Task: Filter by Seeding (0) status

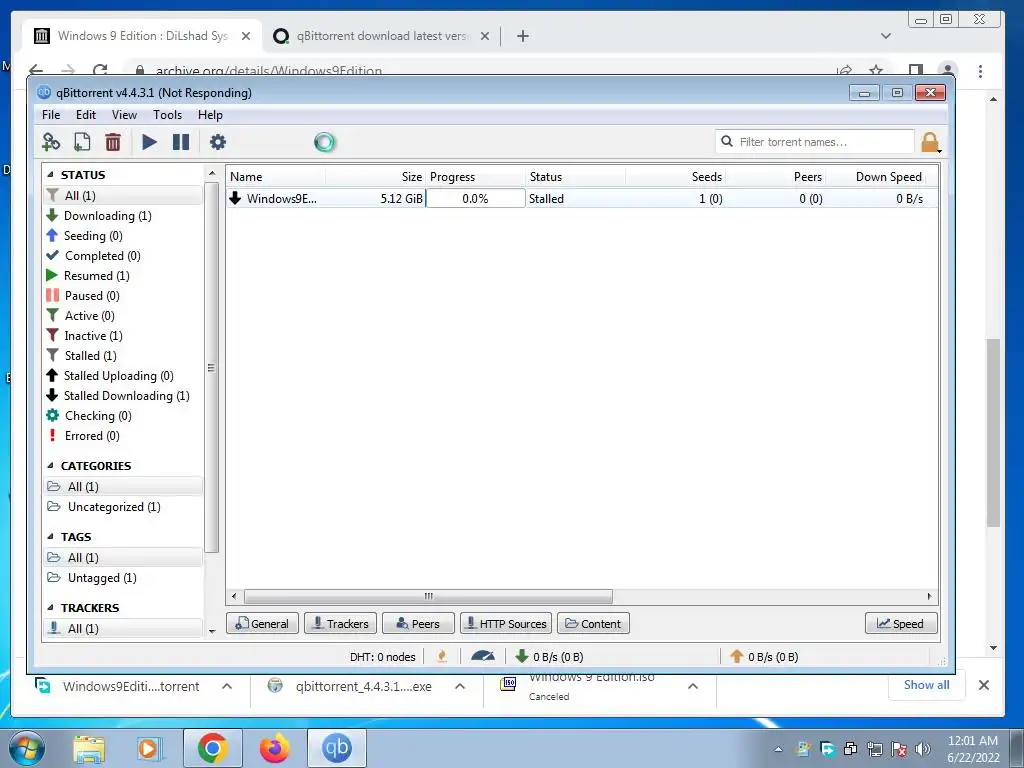Action: click(93, 236)
